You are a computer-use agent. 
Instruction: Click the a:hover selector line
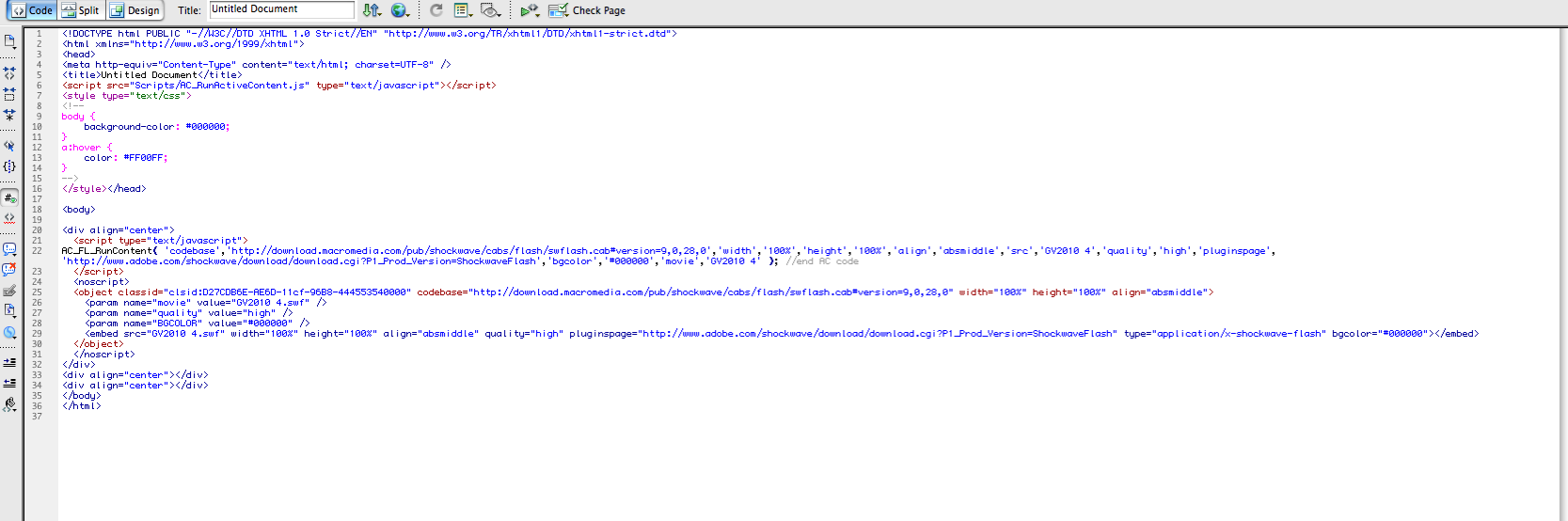pyautogui.click(x=87, y=148)
